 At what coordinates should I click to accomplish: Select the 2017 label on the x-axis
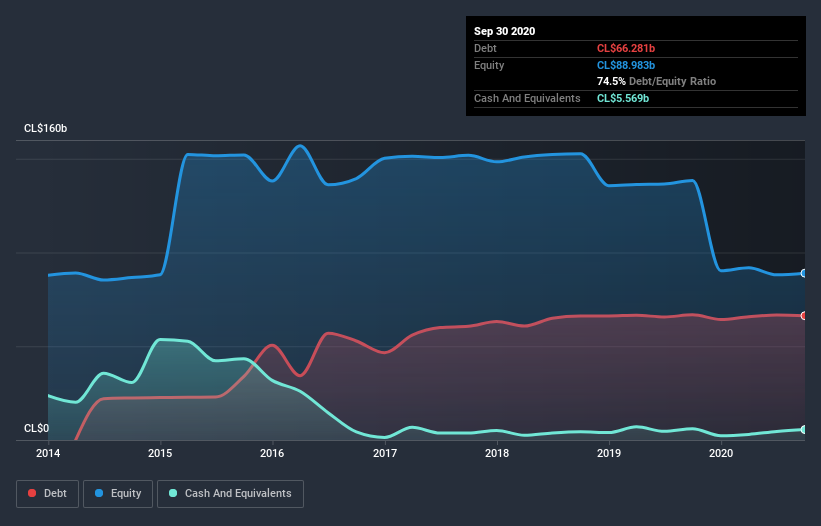[x=385, y=453]
